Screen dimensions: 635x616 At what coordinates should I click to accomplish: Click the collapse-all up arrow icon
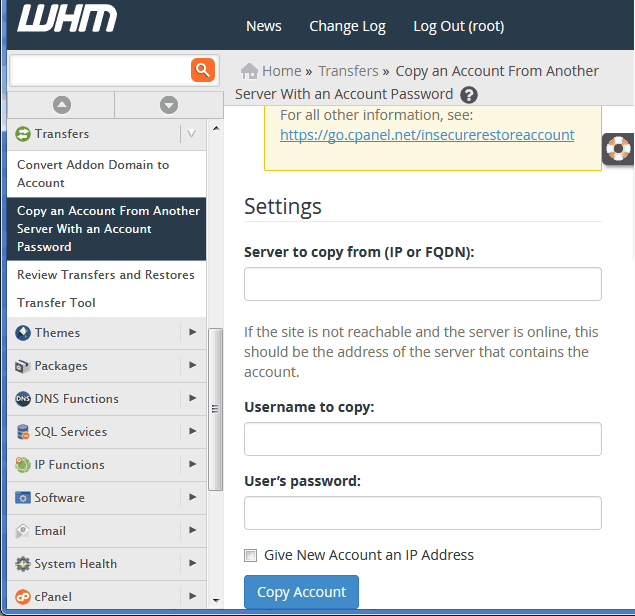pos(62,105)
